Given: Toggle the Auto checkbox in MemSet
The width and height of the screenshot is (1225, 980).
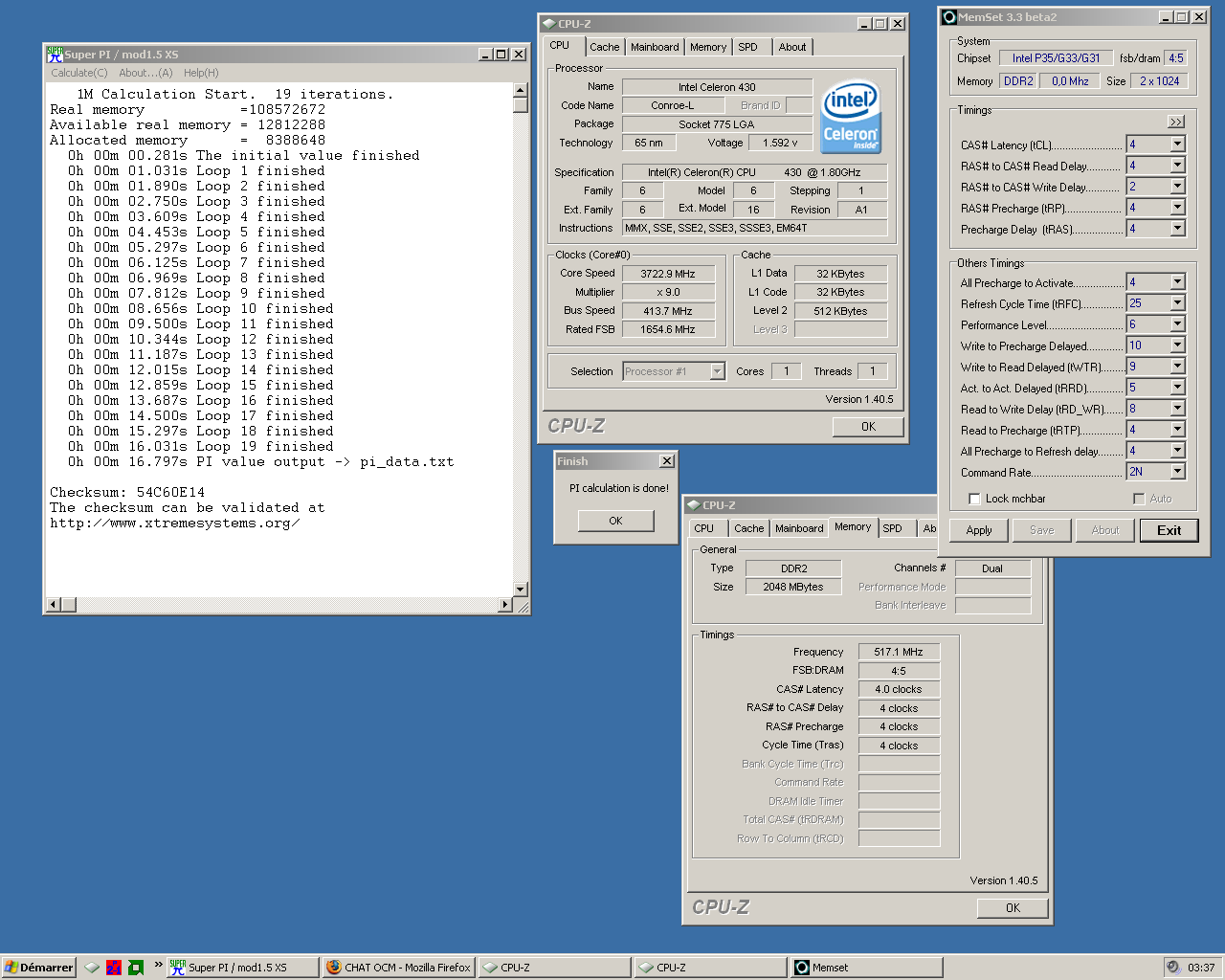Looking at the screenshot, I should [1139, 499].
